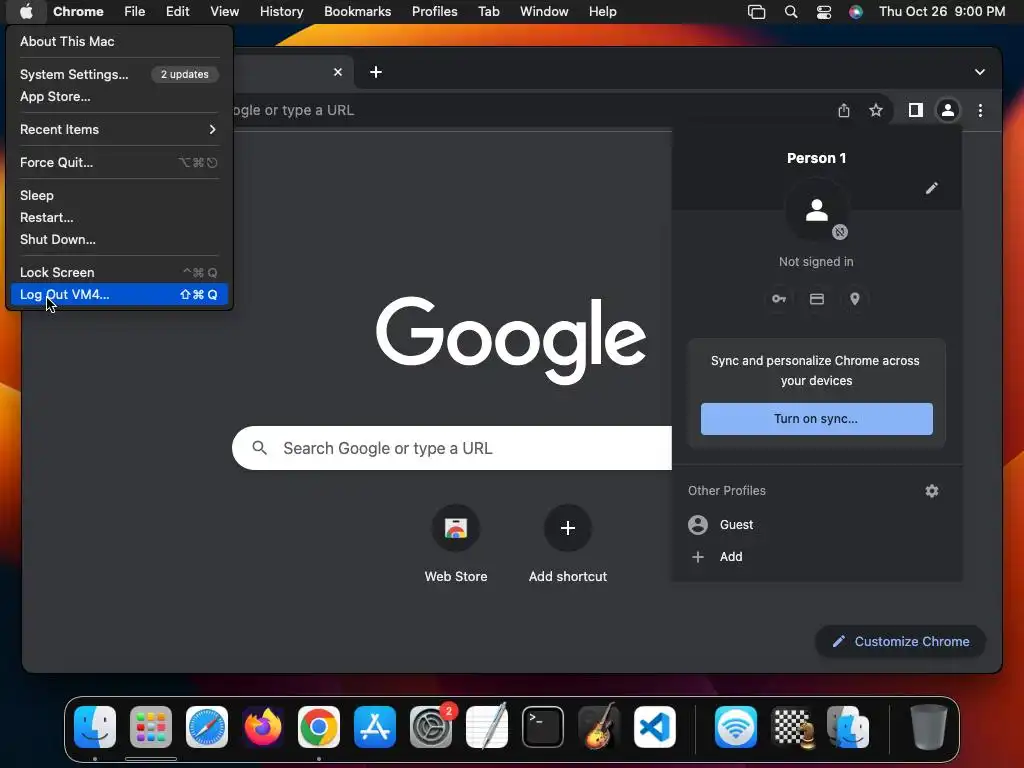
Task: Open GarageBand from the Dock
Action: pos(599,726)
